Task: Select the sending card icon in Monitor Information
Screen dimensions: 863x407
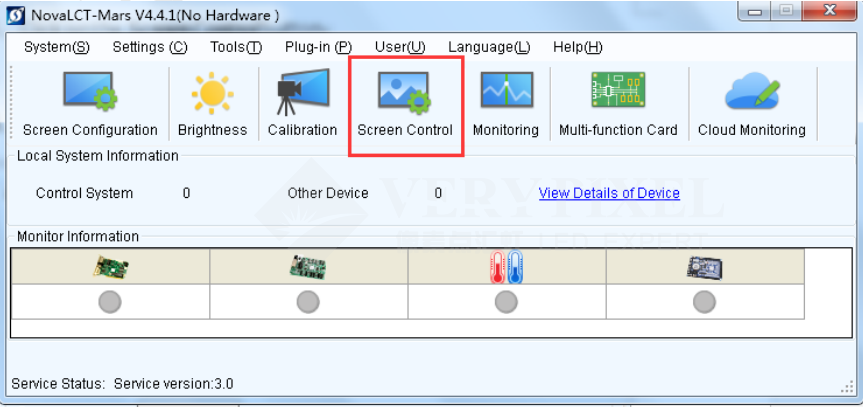Action: point(111,267)
